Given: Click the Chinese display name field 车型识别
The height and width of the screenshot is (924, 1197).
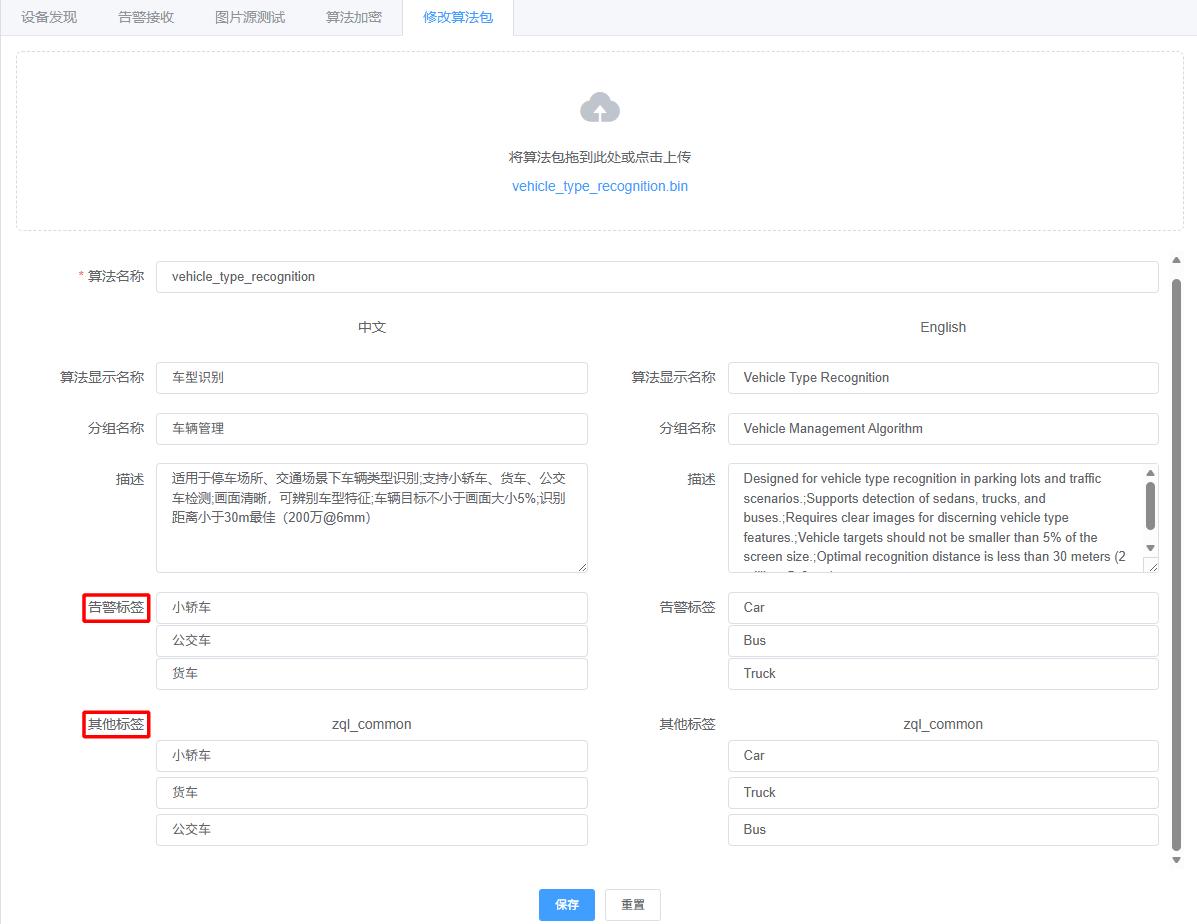Looking at the screenshot, I should (x=371, y=378).
